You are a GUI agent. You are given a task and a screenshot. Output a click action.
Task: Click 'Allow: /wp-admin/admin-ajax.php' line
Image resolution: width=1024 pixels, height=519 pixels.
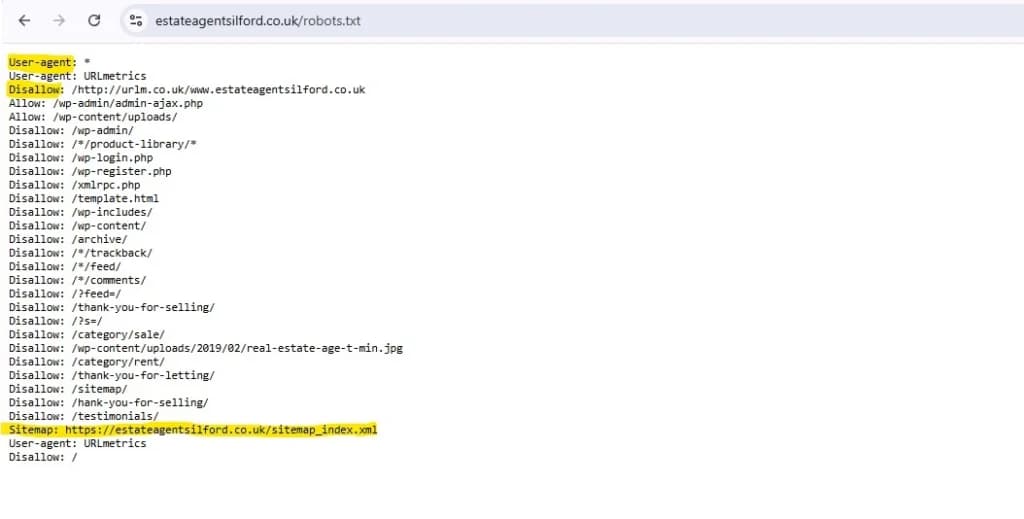[106, 103]
